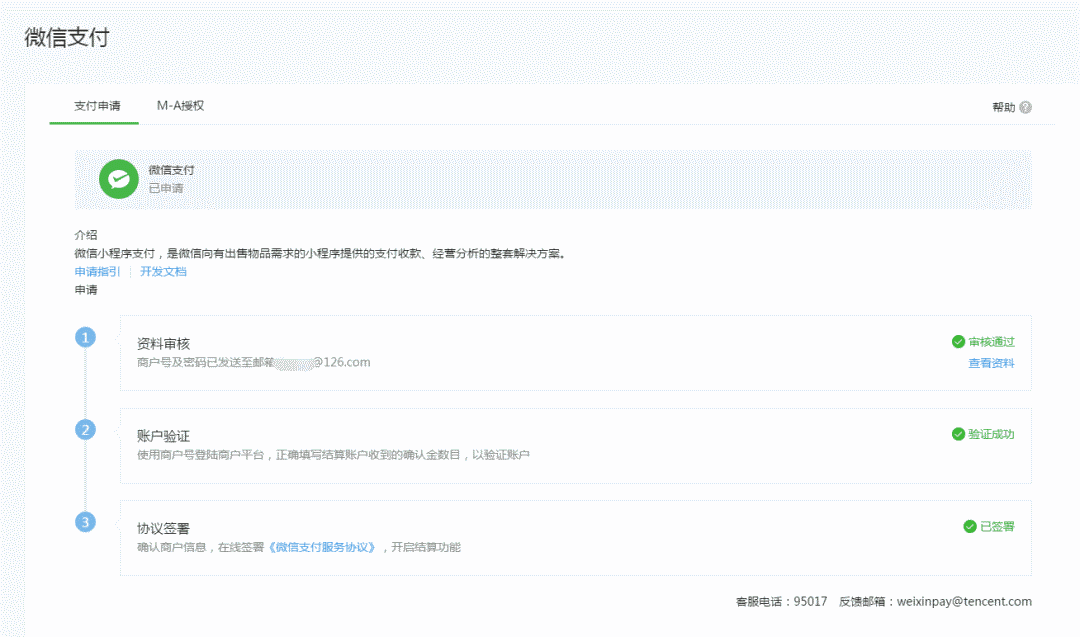Image resolution: width=1080 pixels, height=637 pixels.
Task: Click the 微信小程序支付 introduction sentence
Action: [x=320, y=253]
